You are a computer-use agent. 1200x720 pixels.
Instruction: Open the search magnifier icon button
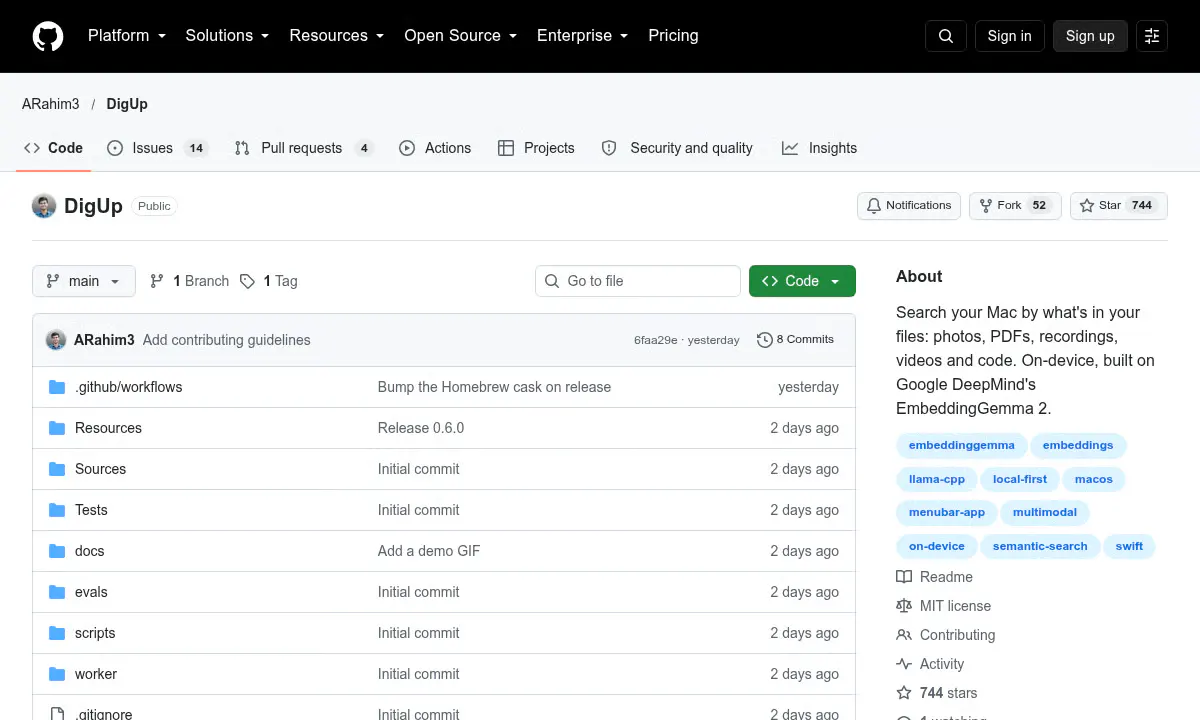pos(946,36)
